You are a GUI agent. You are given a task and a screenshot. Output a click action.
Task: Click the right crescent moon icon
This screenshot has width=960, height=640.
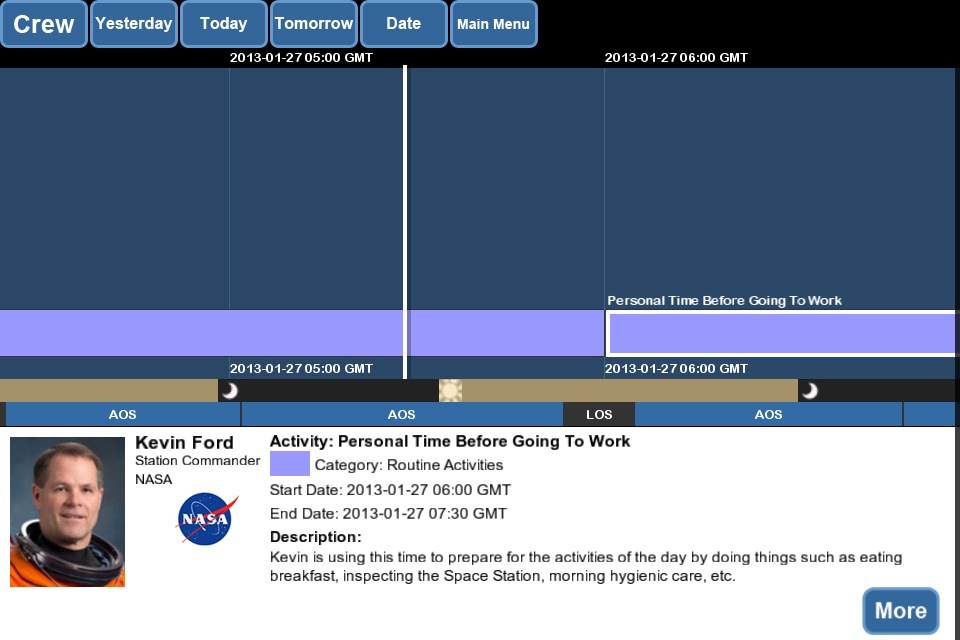[809, 391]
